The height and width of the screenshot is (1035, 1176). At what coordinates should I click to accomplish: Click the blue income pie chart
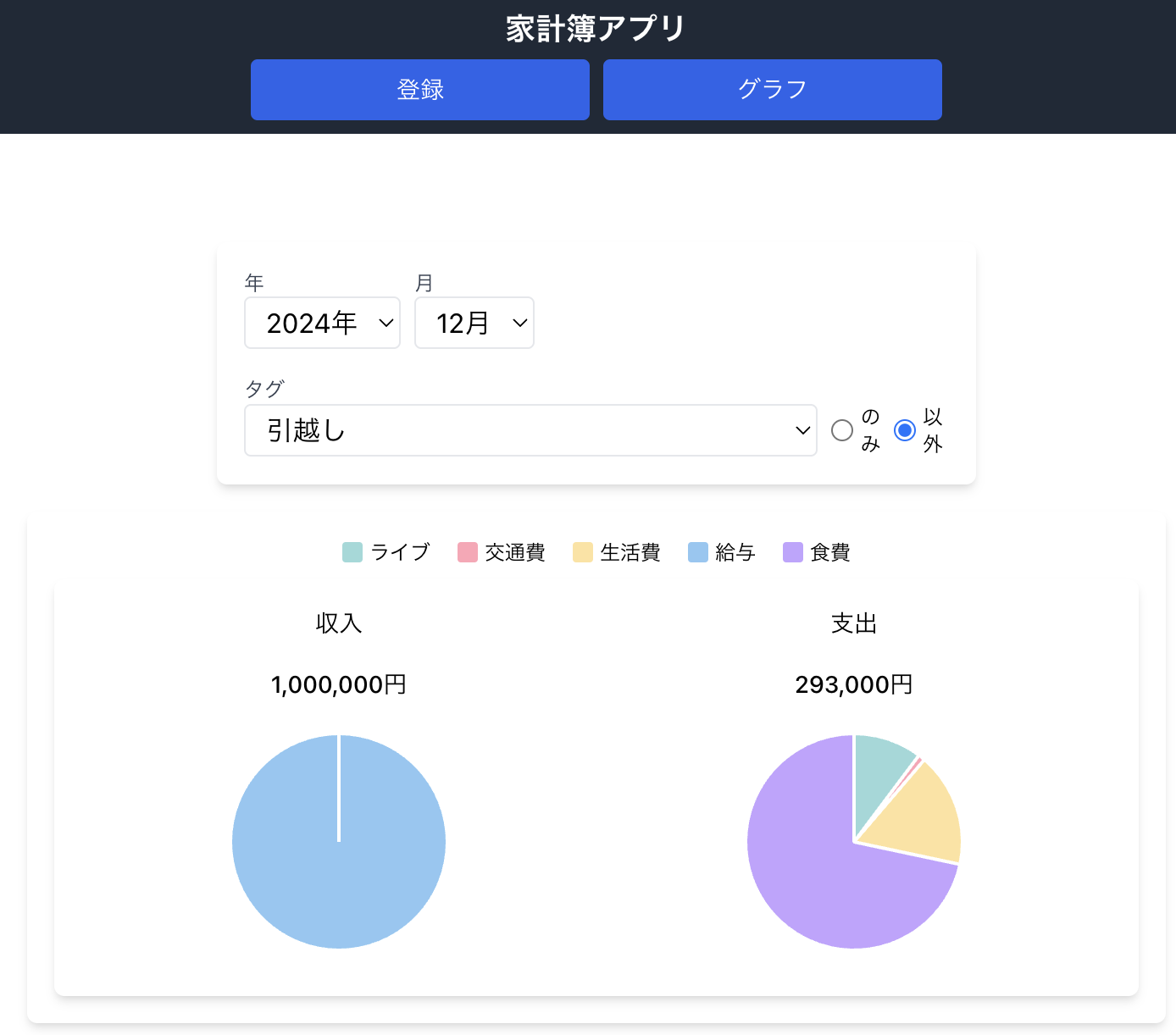tap(338, 843)
